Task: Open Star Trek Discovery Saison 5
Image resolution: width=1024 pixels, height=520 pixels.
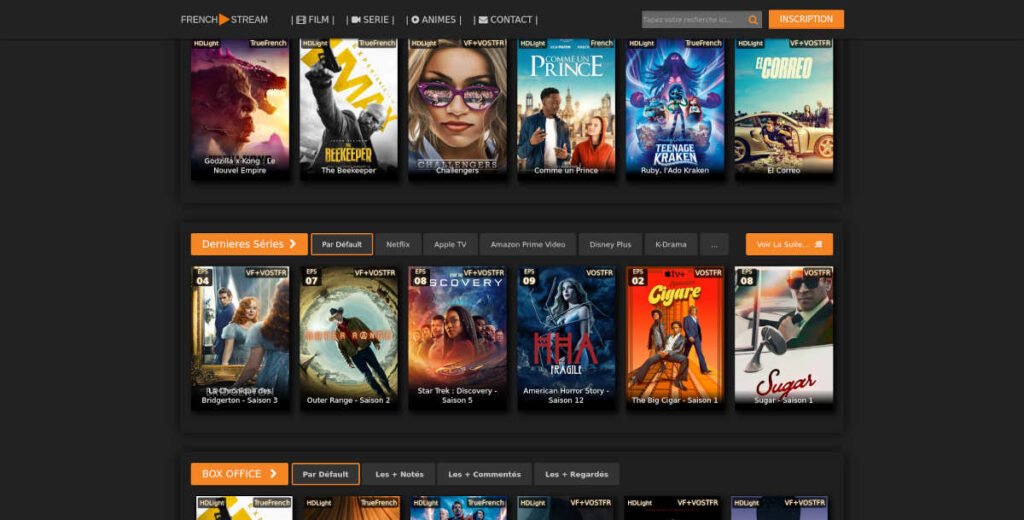Action: click(457, 338)
